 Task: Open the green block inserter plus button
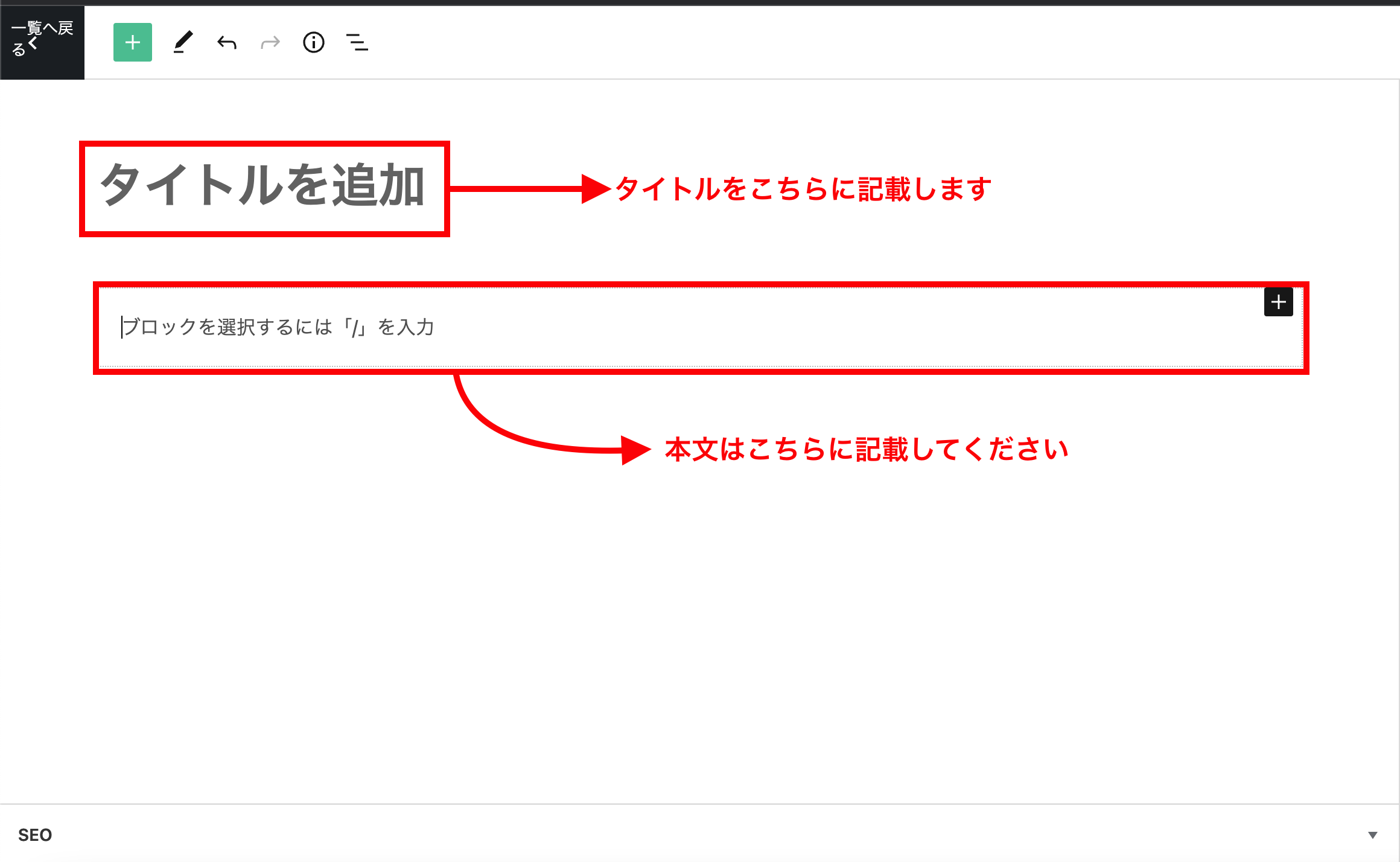(x=133, y=42)
